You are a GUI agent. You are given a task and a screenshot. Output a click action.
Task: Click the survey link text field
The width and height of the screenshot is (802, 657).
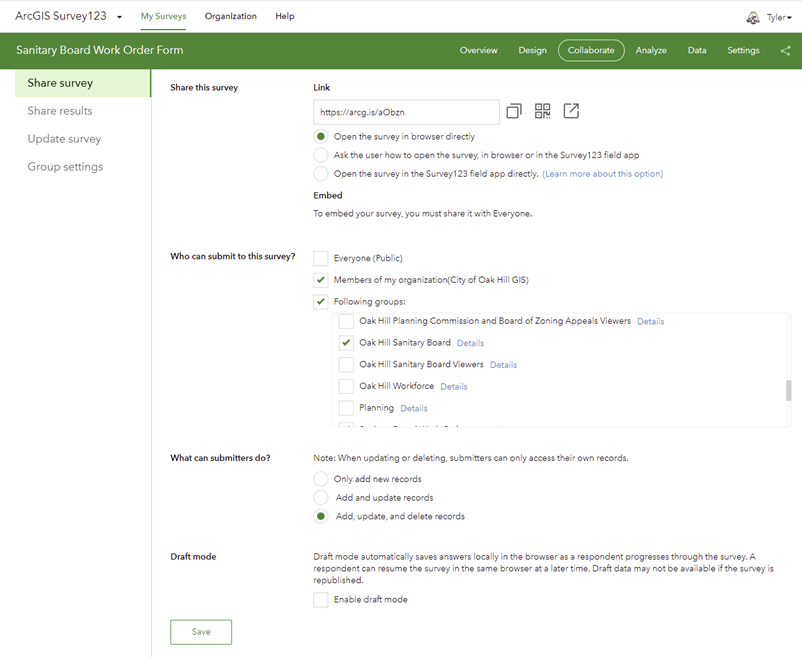(406, 112)
